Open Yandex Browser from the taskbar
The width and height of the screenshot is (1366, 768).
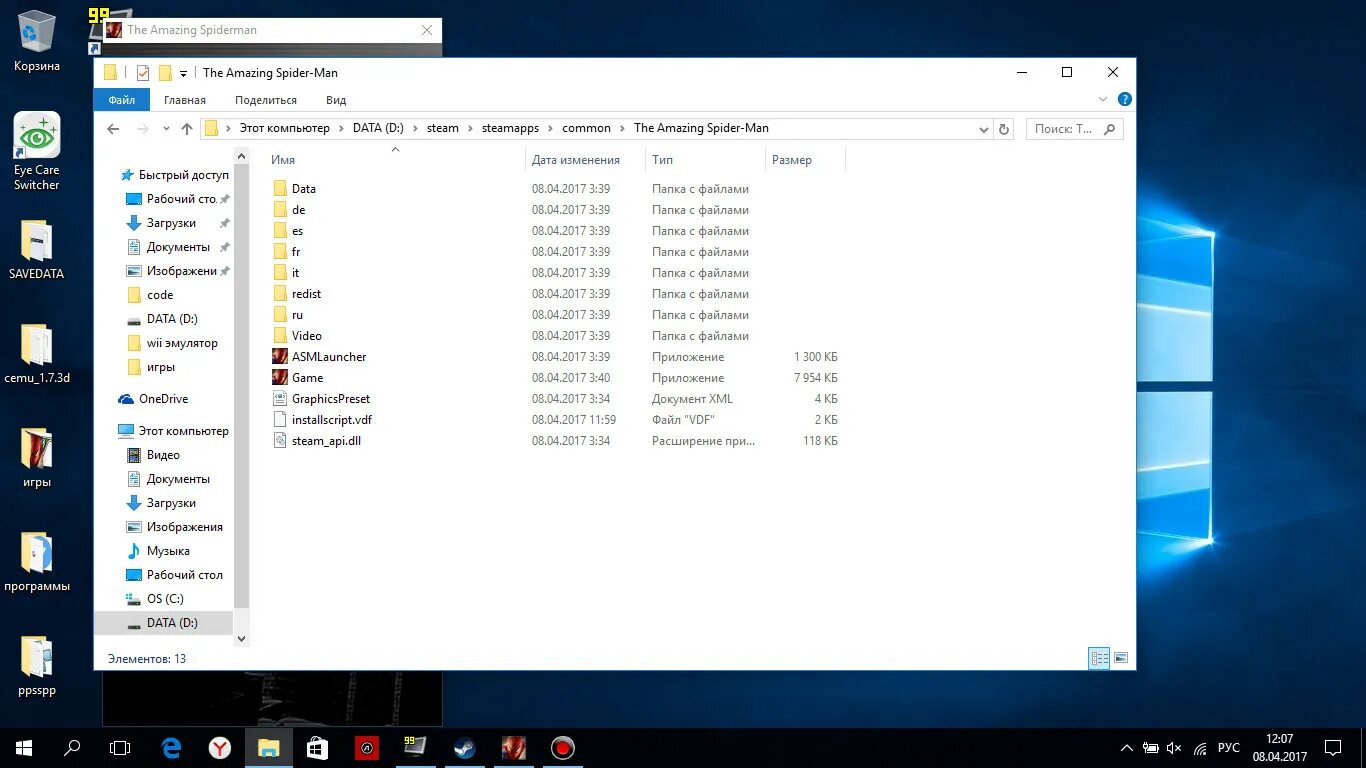(220, 748)
